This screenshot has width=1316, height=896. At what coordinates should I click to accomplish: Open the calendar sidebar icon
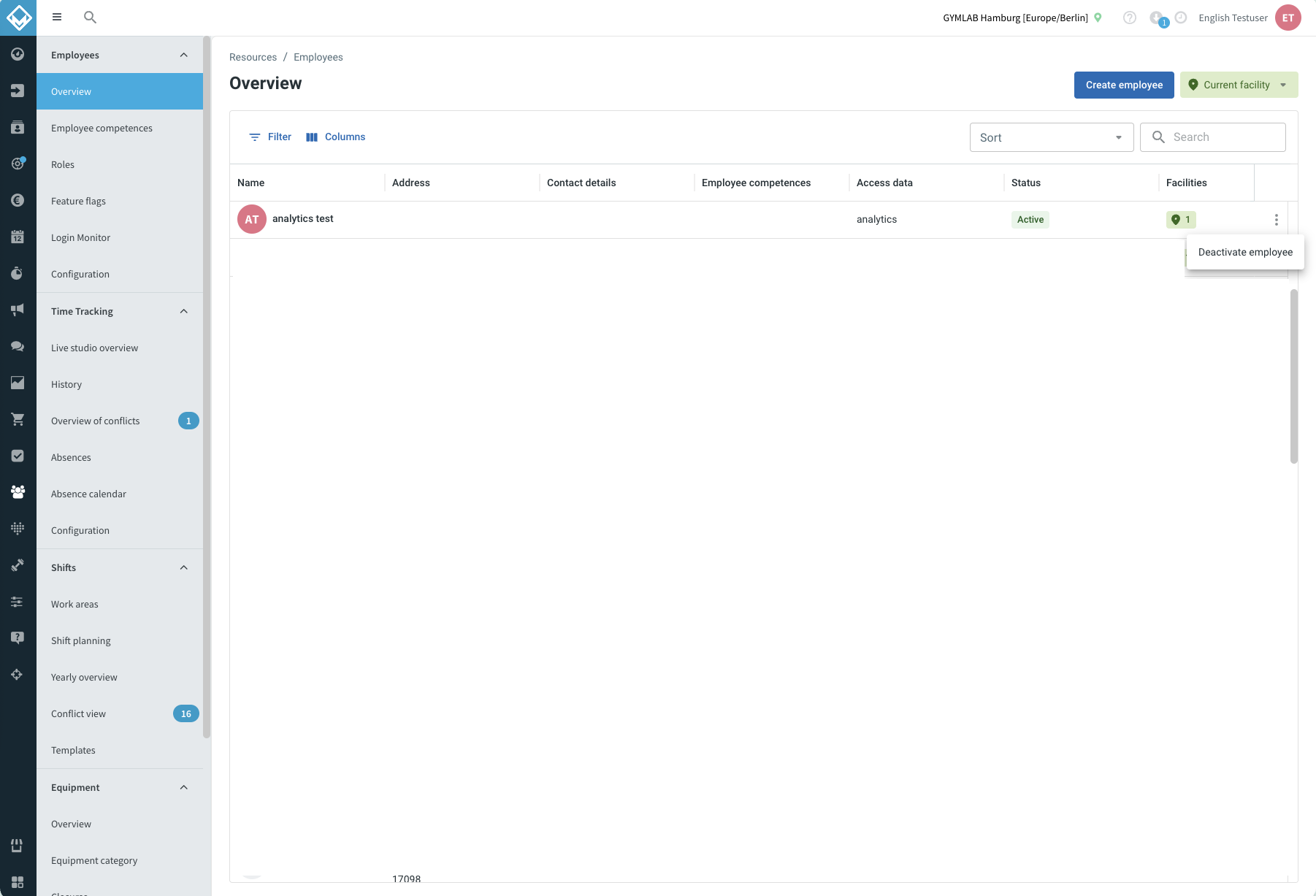[18, 237]
